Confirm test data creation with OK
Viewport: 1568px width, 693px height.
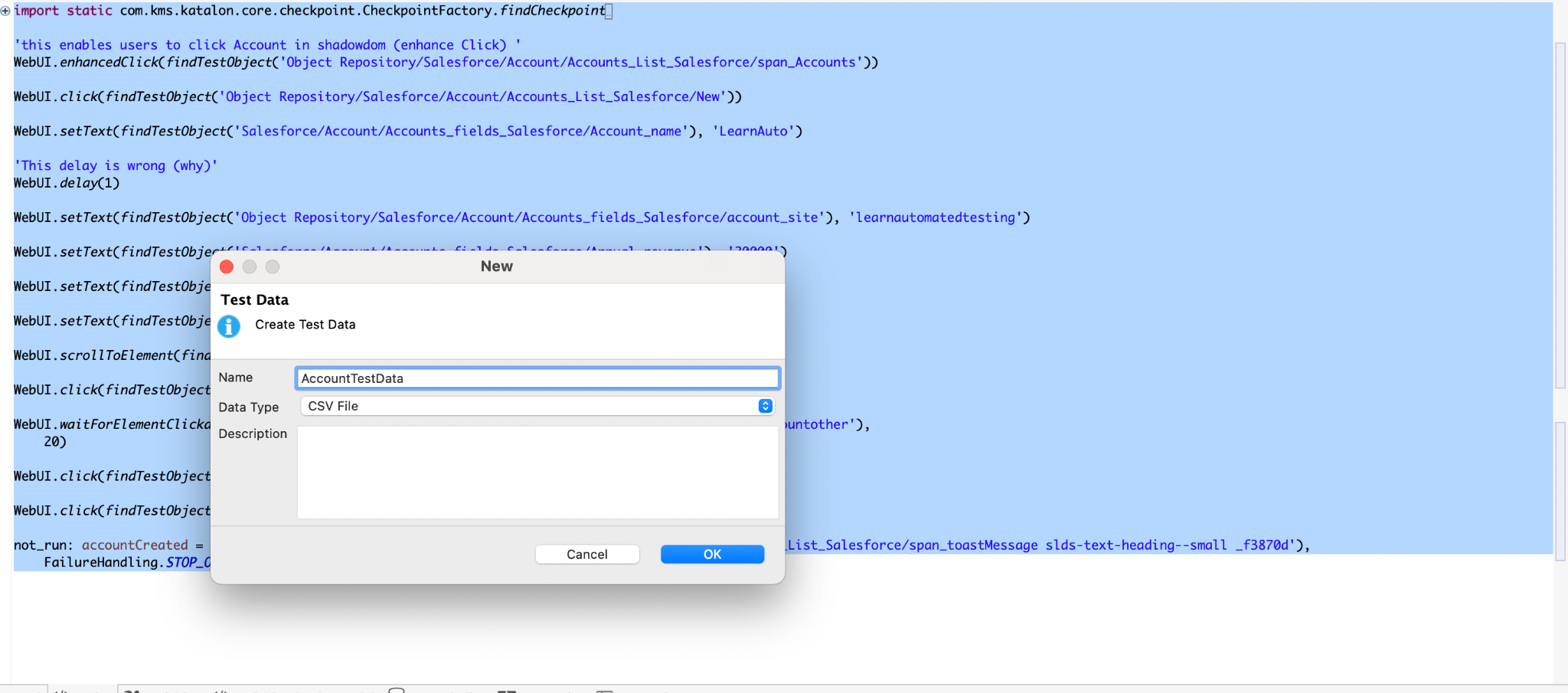[x=712, y=554]
